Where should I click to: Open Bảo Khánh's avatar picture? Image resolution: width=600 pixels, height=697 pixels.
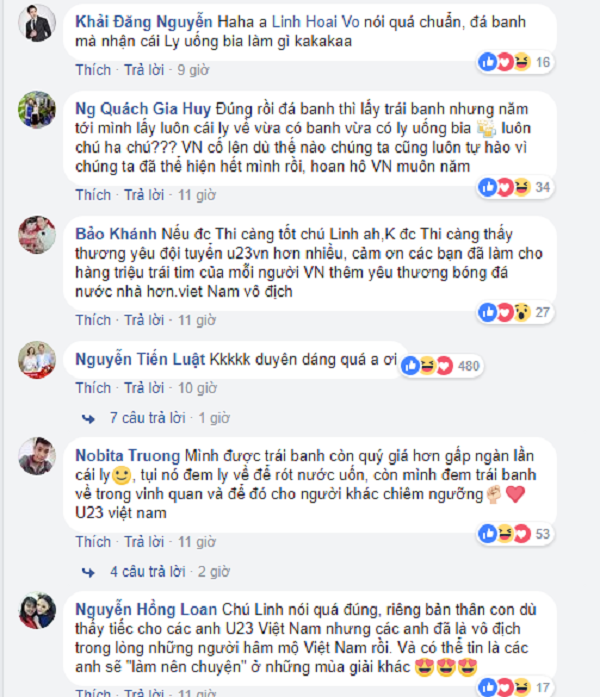(x=37, y=235)
